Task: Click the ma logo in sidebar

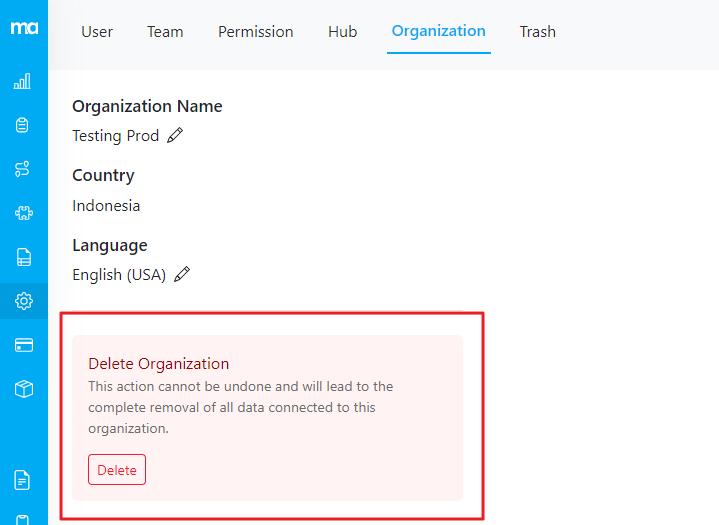Action: point(24,27)
